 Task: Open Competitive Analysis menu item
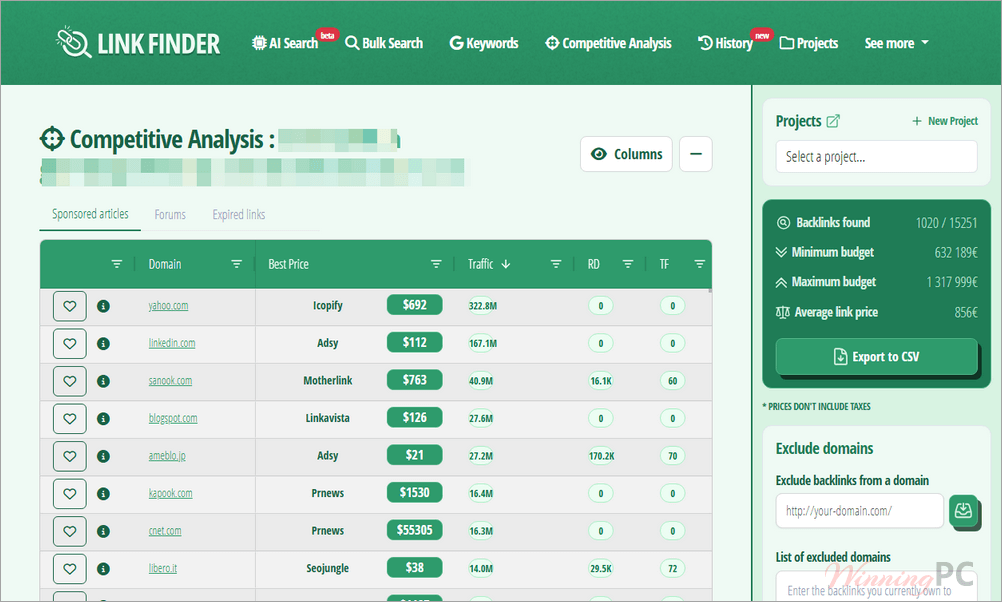(608, 43)
